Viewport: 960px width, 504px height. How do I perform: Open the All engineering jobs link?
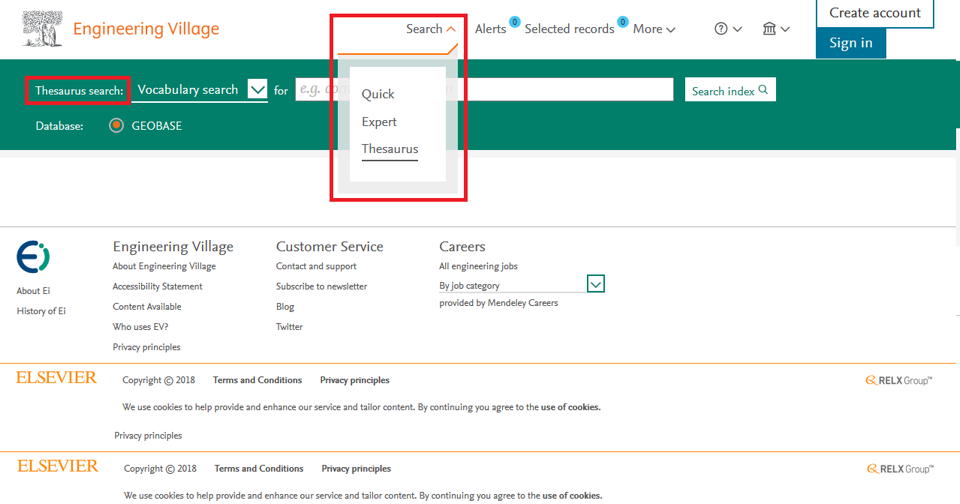(478, 266)
